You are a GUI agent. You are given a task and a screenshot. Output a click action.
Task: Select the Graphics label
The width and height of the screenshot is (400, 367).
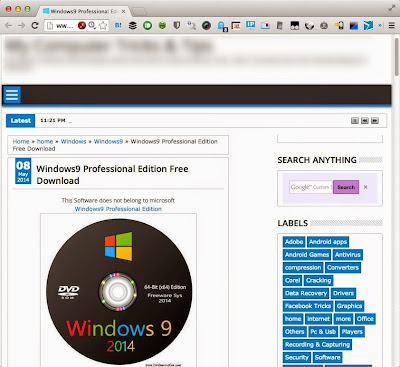(x=349, y=306)
